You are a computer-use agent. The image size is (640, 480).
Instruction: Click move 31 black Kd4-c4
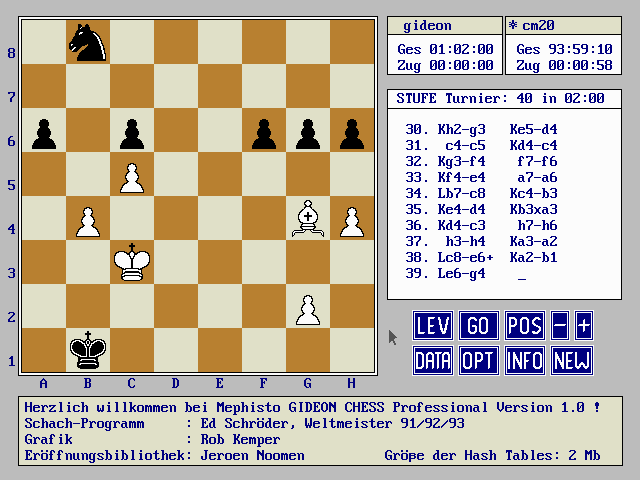point(533,145)
